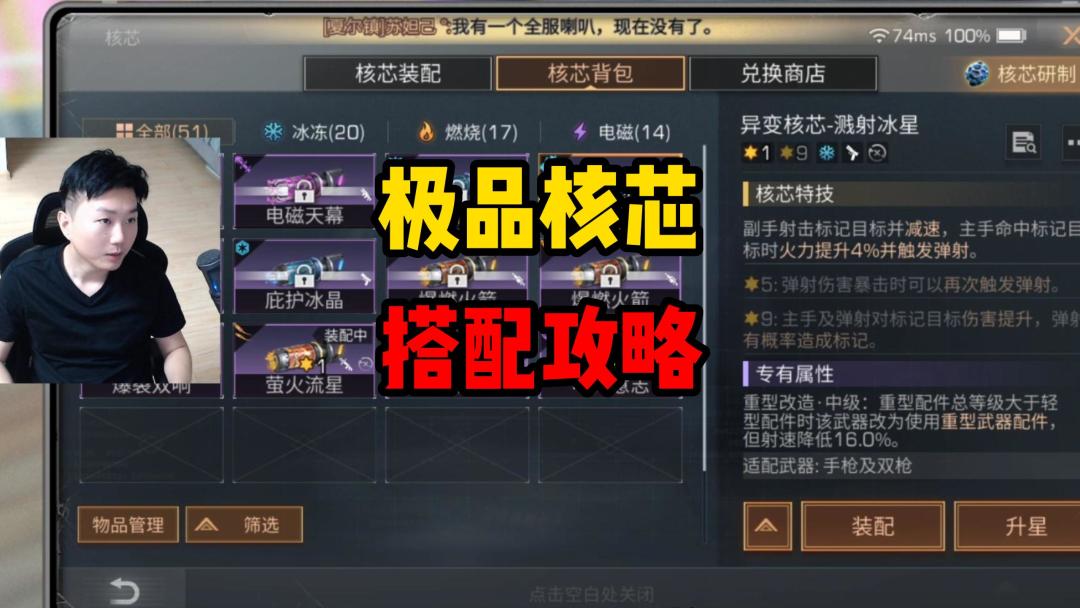The height and width of the screenshot is (608, 1080).
Task: Open the 核芯研制 core research icon
Action: click(x=977, y=74)
